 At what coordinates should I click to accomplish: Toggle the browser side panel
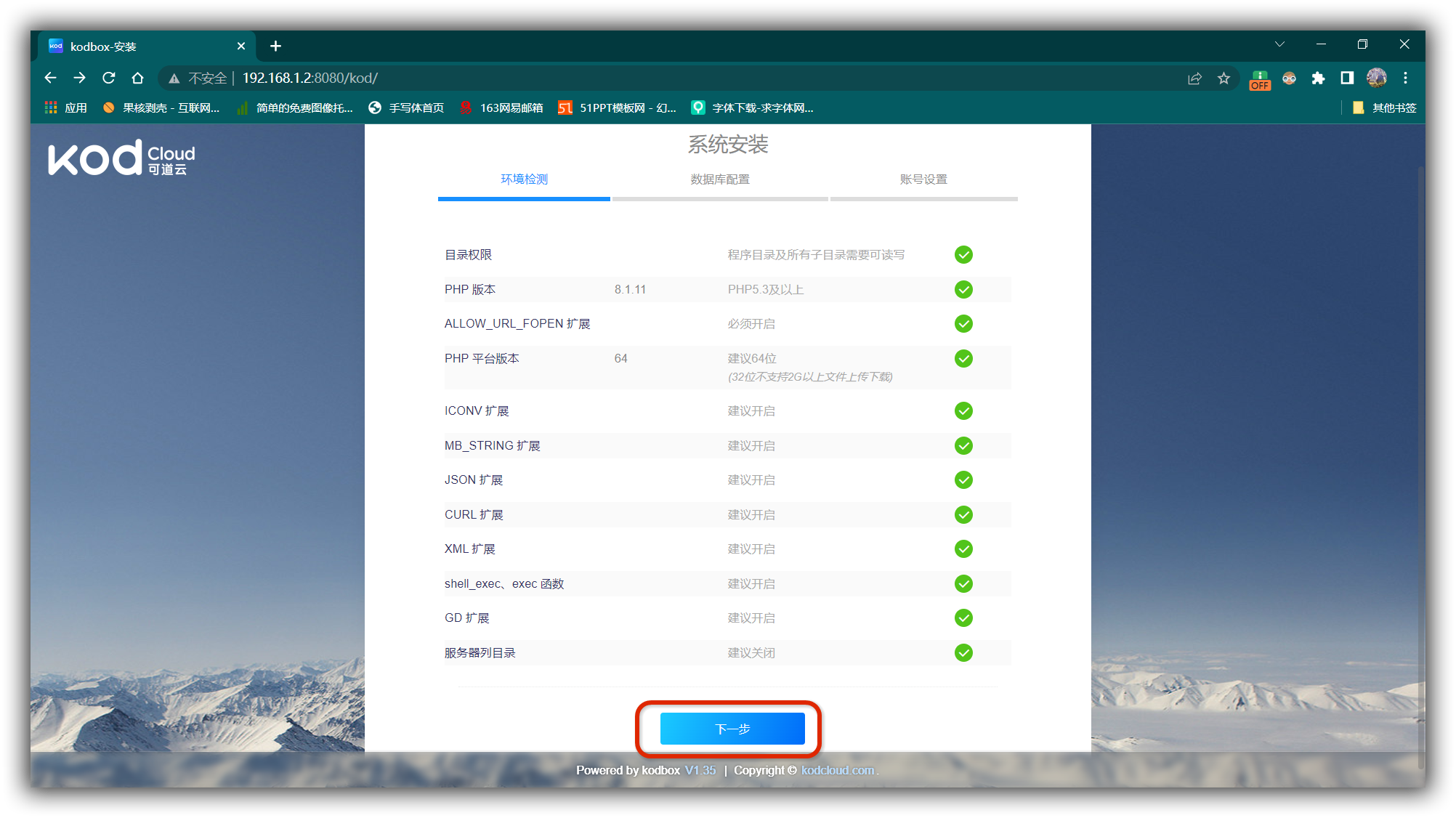[x=1347, y=78]
